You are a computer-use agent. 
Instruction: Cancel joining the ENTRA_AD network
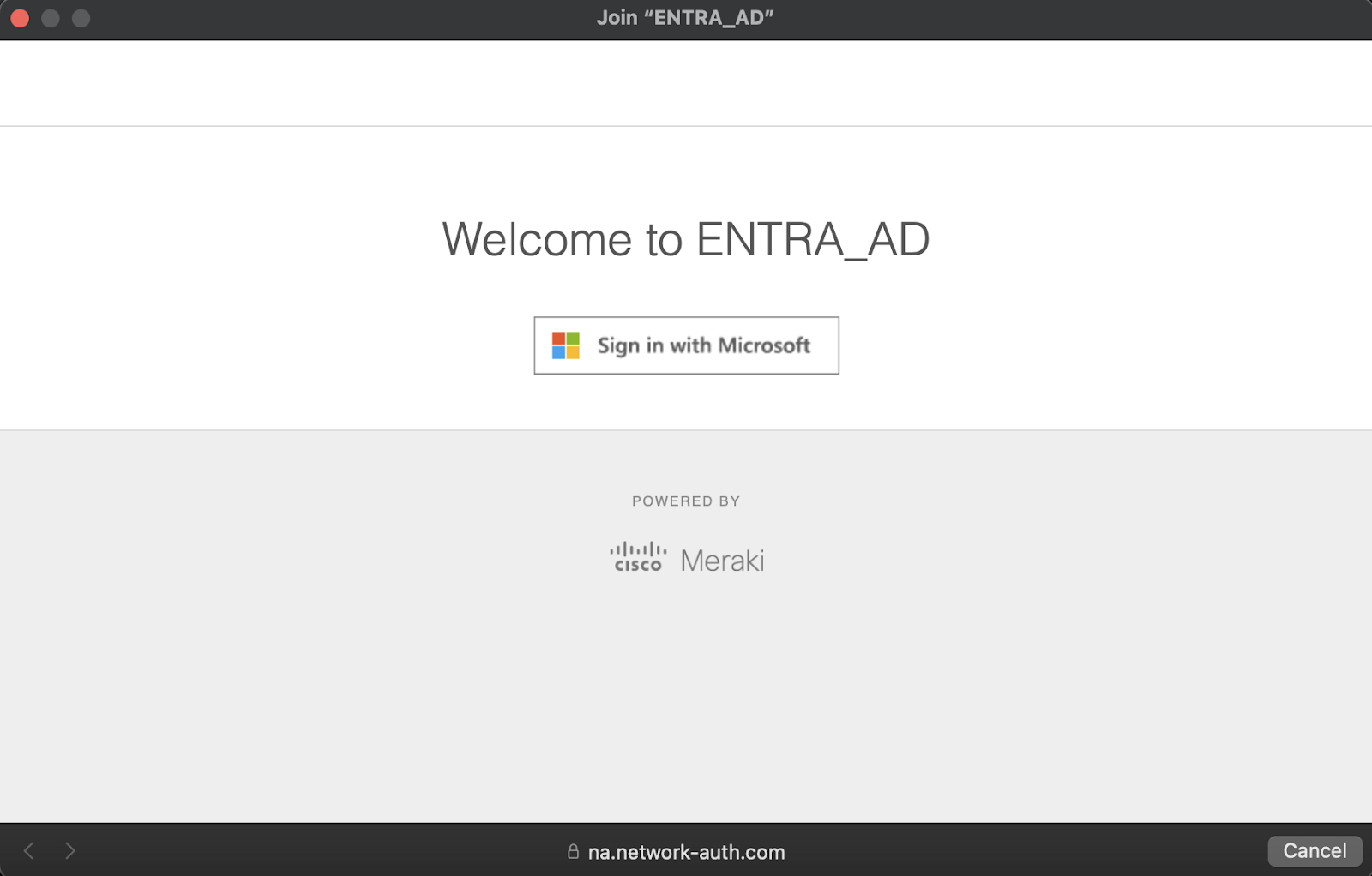(x=1315, y=851)
